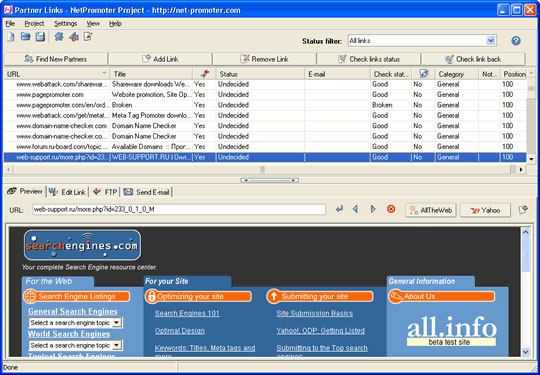This screenshot has height=375, width=540.
Task: Open Status filter dropdown
Action: 490,41
